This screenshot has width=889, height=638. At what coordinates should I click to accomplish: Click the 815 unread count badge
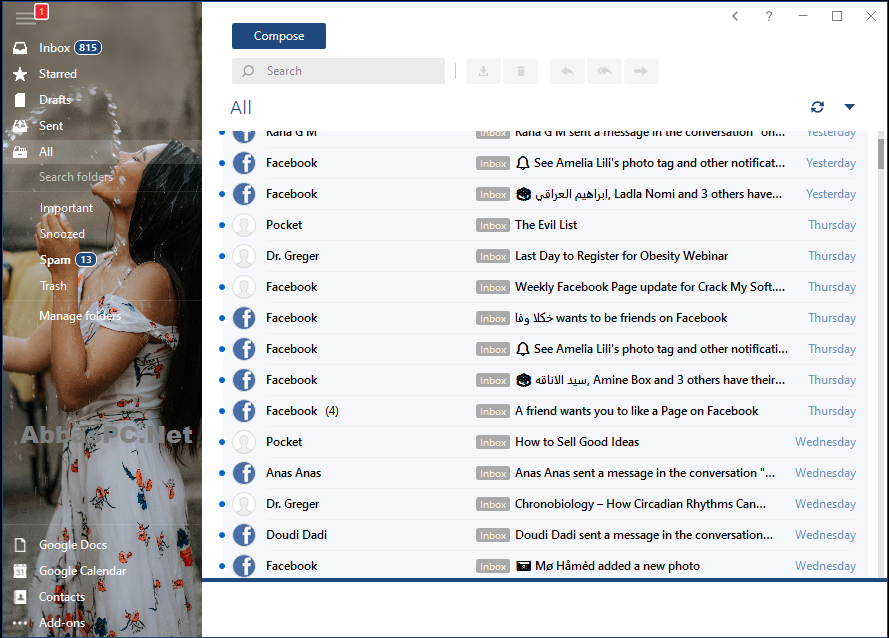pos(88,48)
